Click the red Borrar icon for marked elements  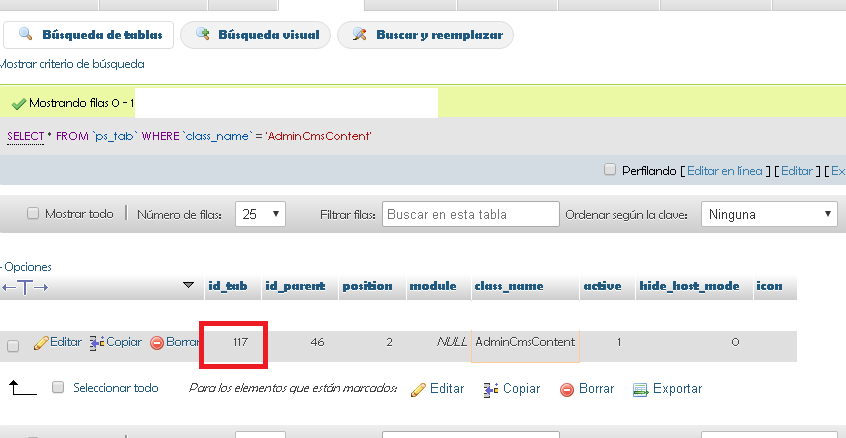click(x=567, y=389)
